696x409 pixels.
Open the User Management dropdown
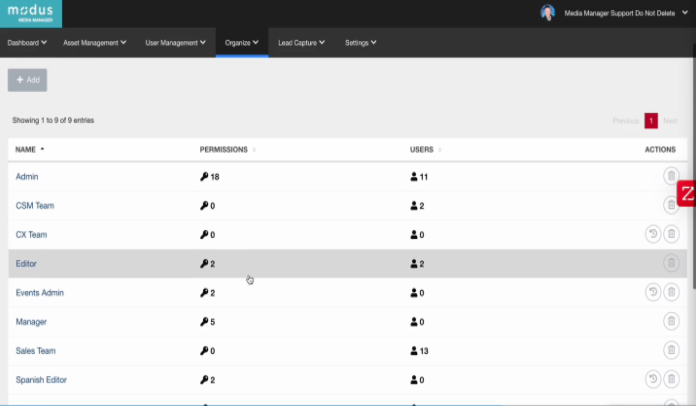tap(175, 43)
